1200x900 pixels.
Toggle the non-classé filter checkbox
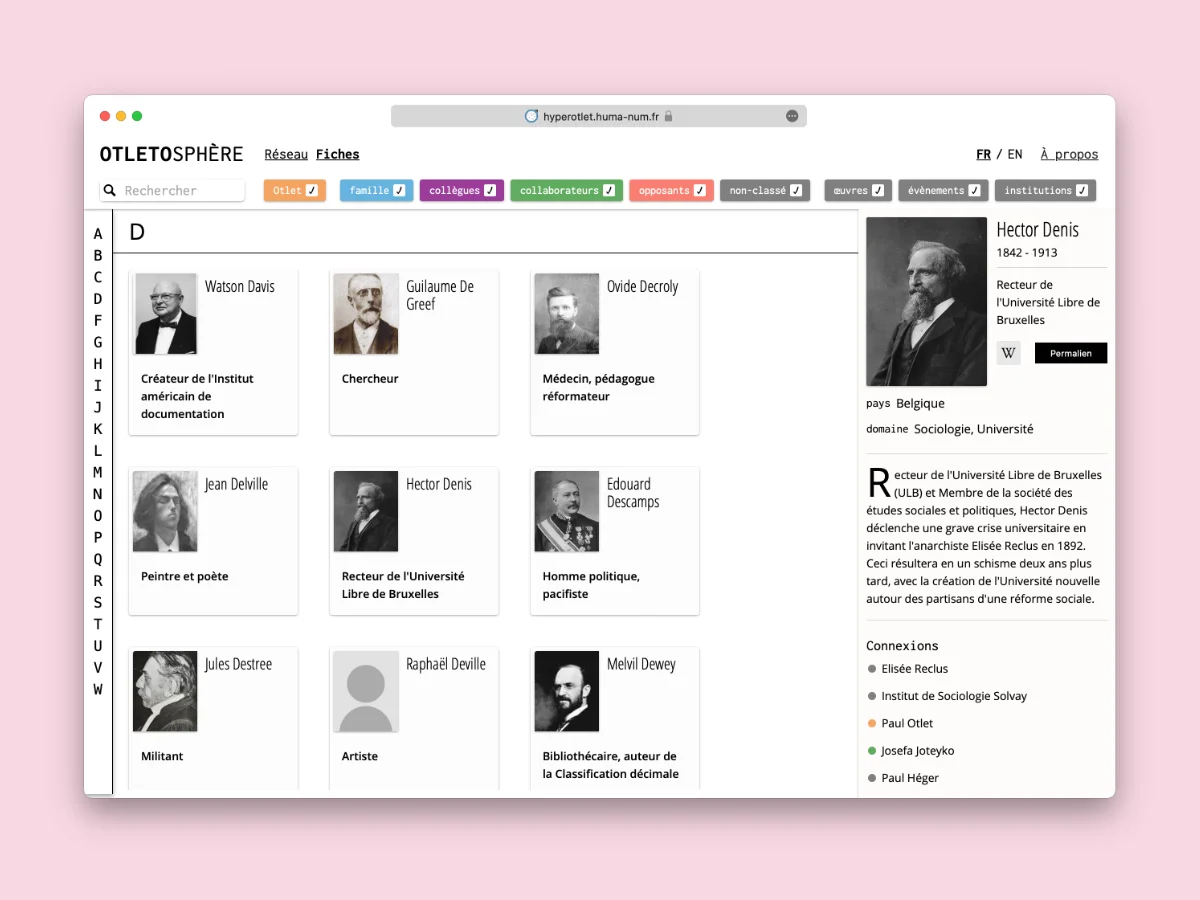coord(796,190)
